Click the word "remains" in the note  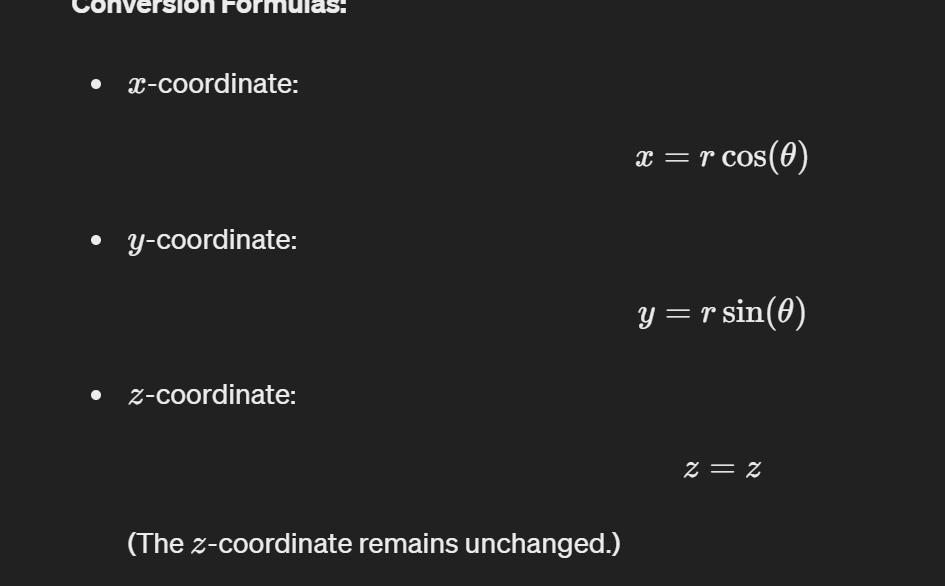click(408, 544)
